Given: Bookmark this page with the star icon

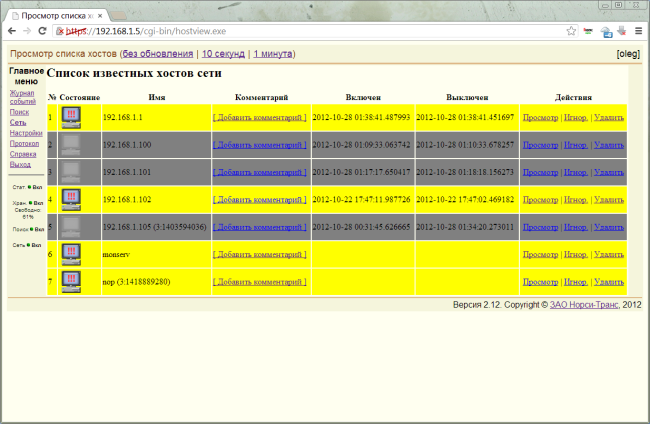Looking at the screenshot, I should (x=571, y=31).
